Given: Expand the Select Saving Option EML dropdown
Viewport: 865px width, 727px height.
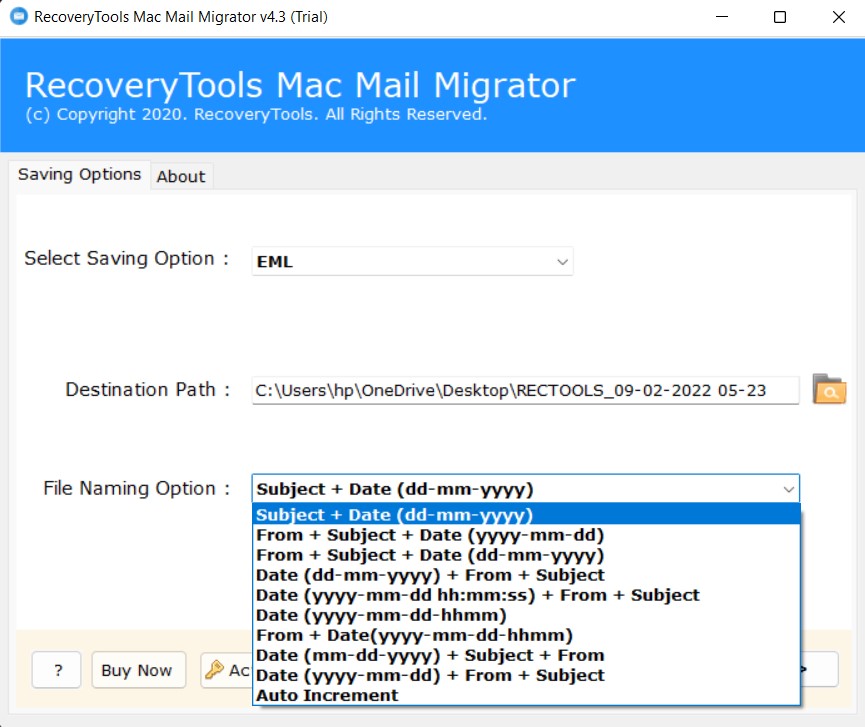Looking at the screenshot, I should coord(412,261).
